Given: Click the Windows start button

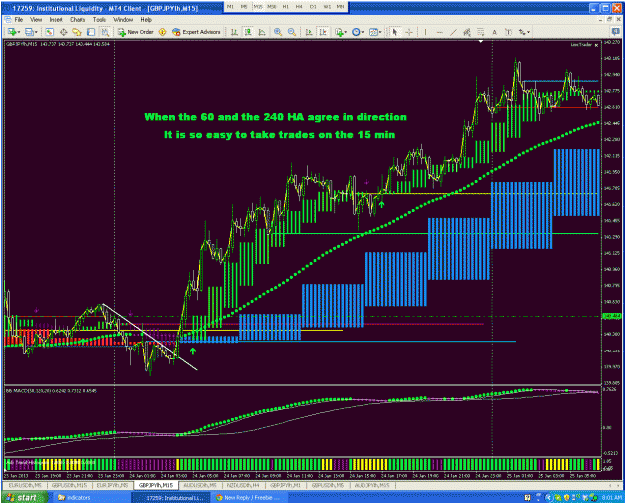Looking at the screenshot, I should (24, 497).
